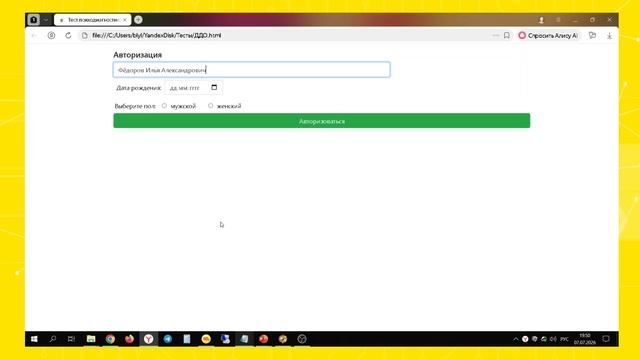Screen dimensions: 640x360
Task: Open the Windows notification center
Action: coord(606,339)
